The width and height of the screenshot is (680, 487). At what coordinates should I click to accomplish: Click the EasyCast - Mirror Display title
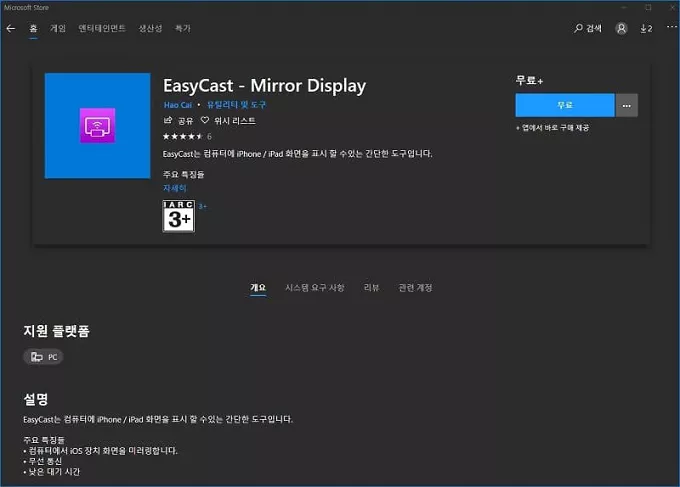coord(265,86)
